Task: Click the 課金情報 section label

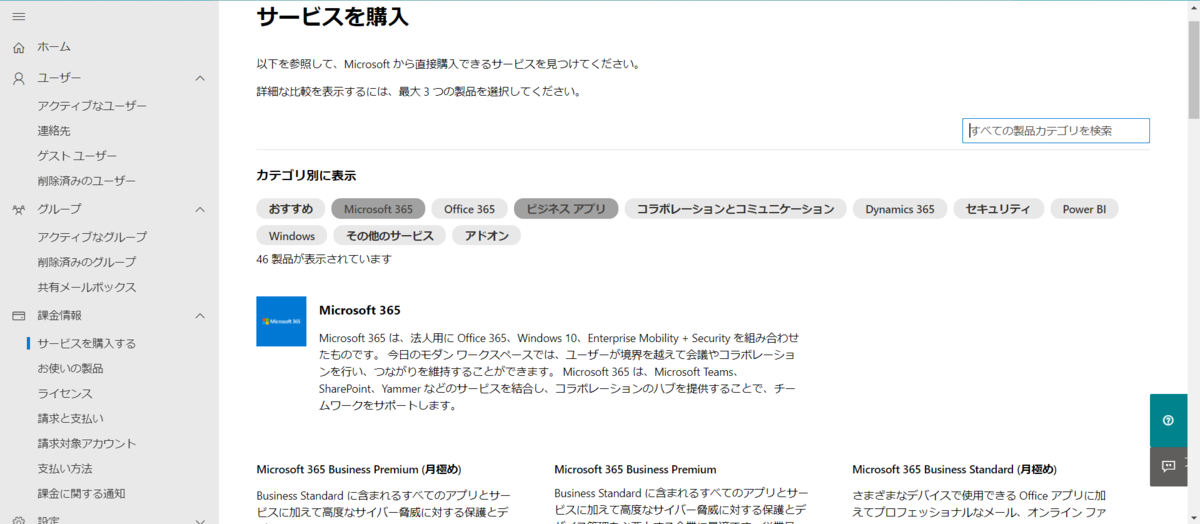Action: [59, 315]
